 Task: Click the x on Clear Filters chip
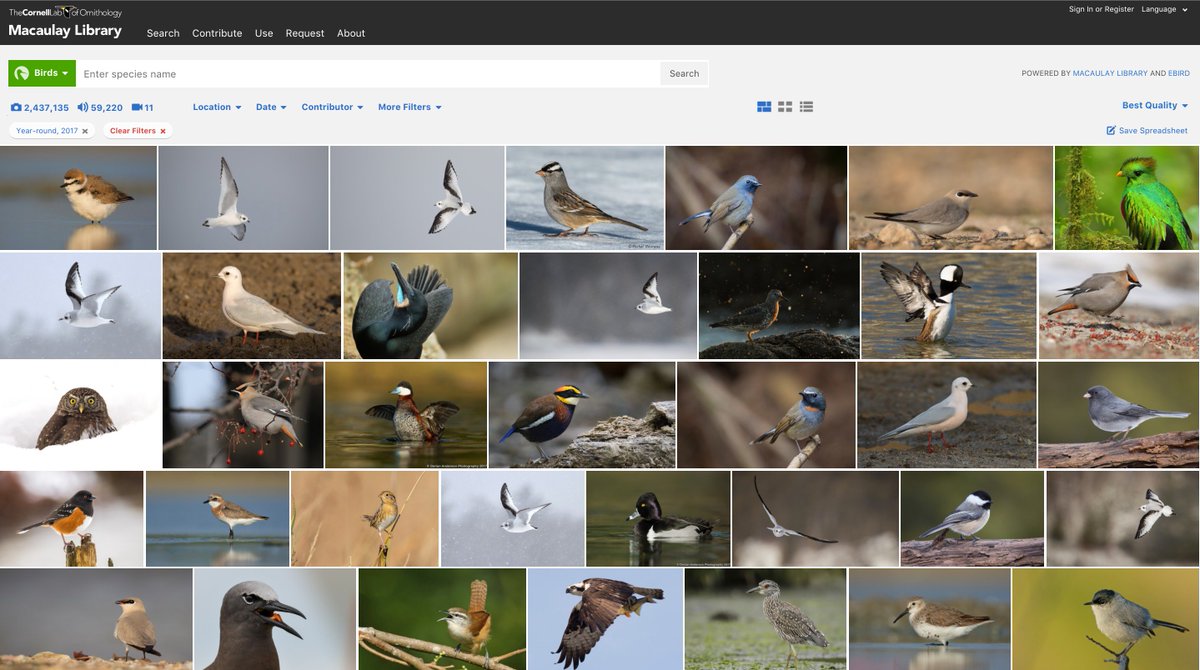(163, 130)
